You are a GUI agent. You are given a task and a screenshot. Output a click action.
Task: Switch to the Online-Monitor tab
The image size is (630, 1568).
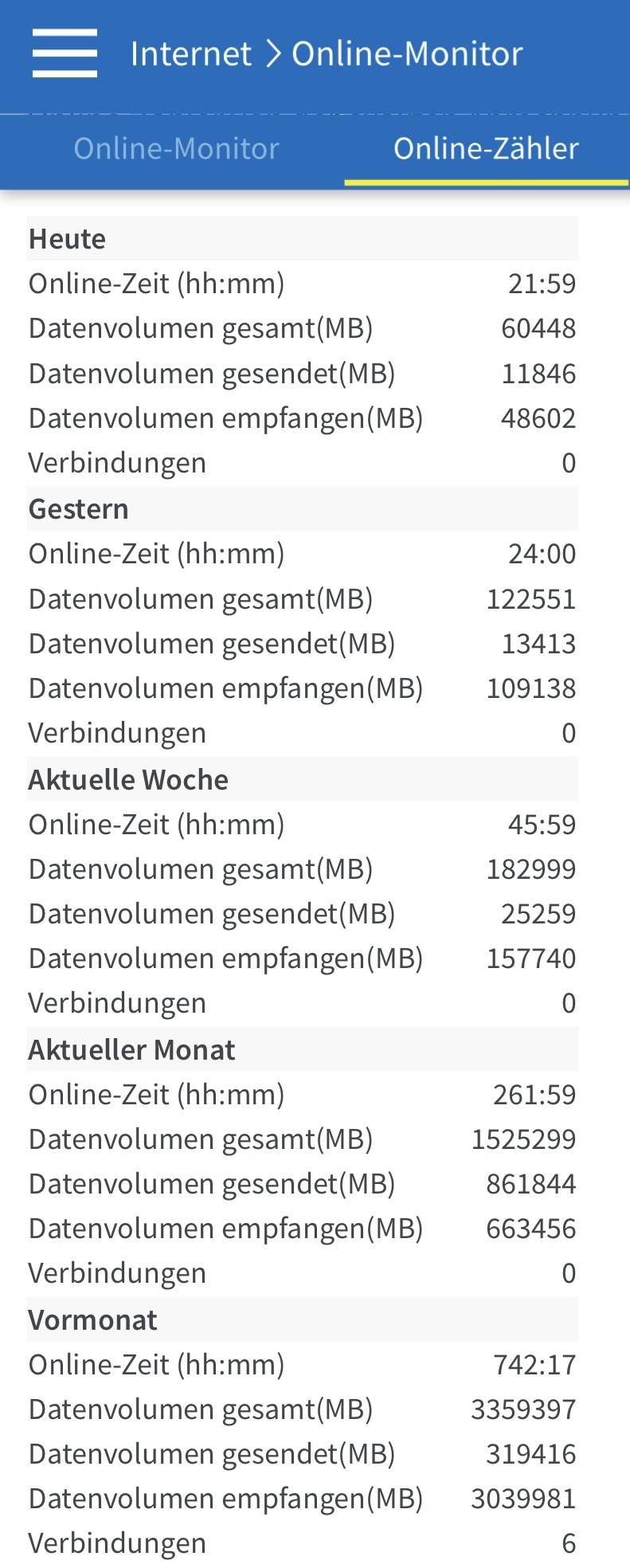[x=176, y=149]
